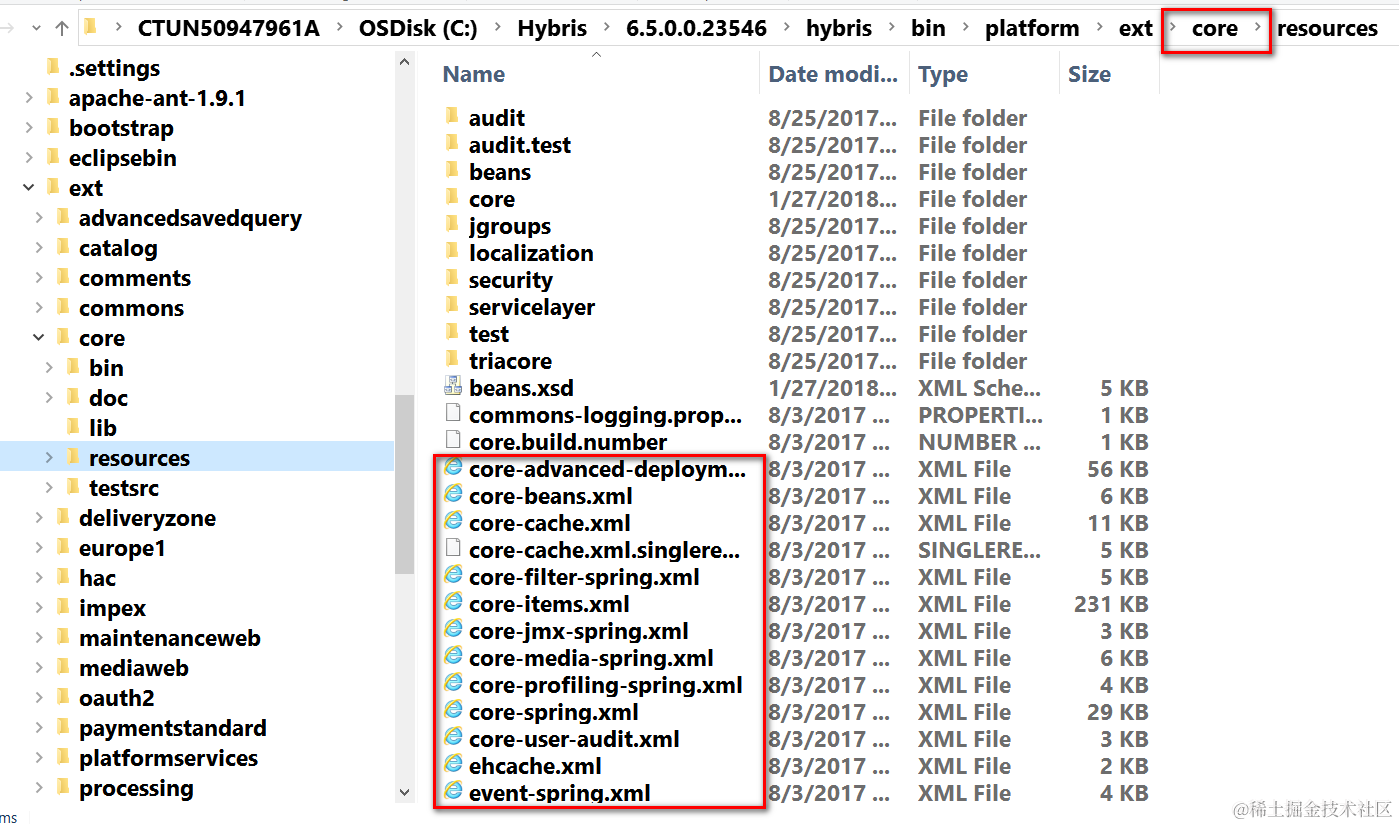Click the servicelayer folder icon
Screen dimensions: 1399x826
point(452,306)
